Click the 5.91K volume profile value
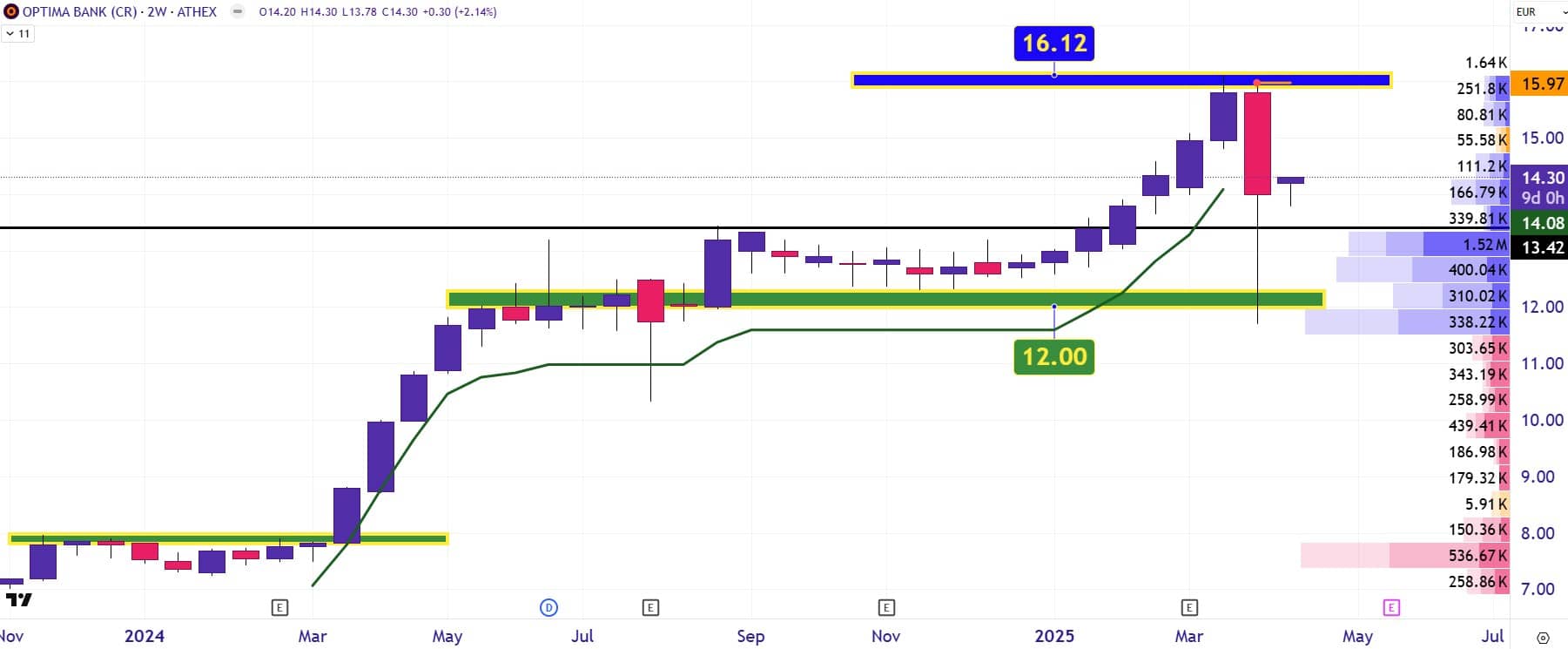Viewport: 1568px width, 649px height. pos(1486,504)
